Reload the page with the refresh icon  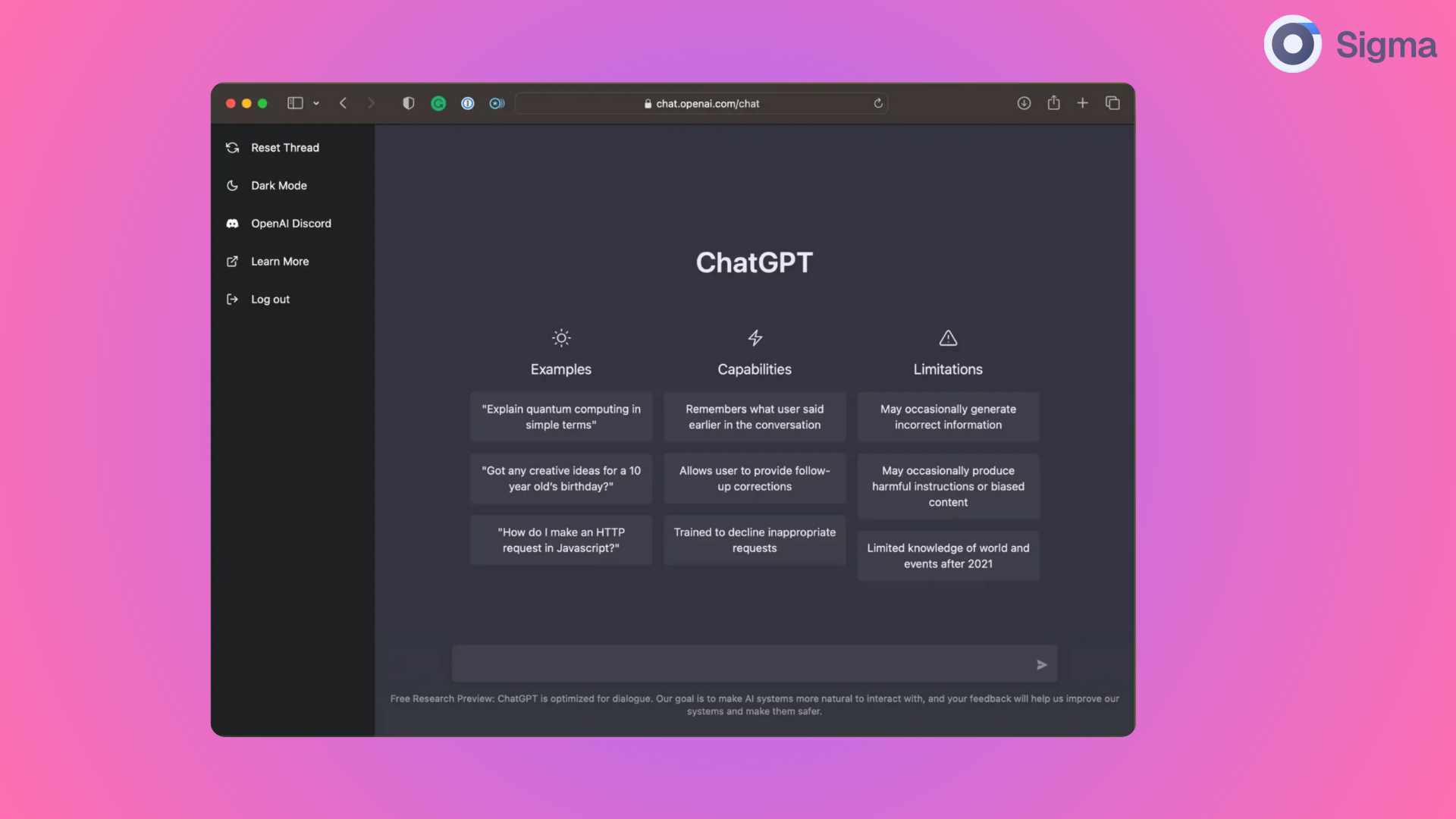point(878,103)
